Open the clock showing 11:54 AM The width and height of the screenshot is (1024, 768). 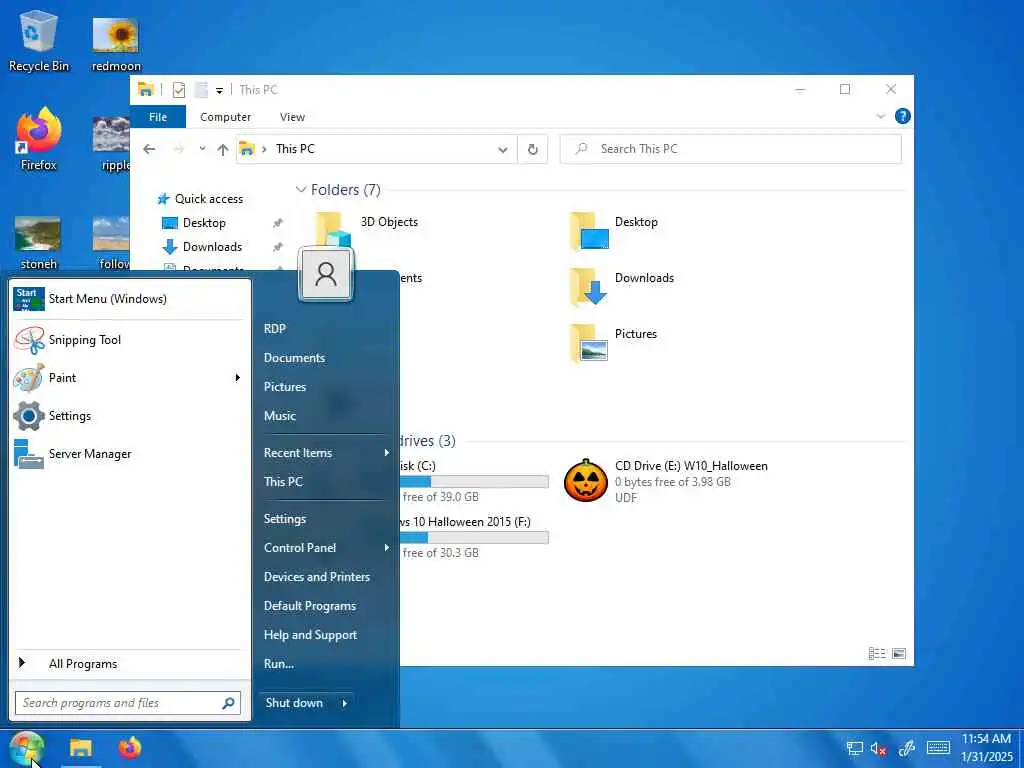(x=986, y=748)
